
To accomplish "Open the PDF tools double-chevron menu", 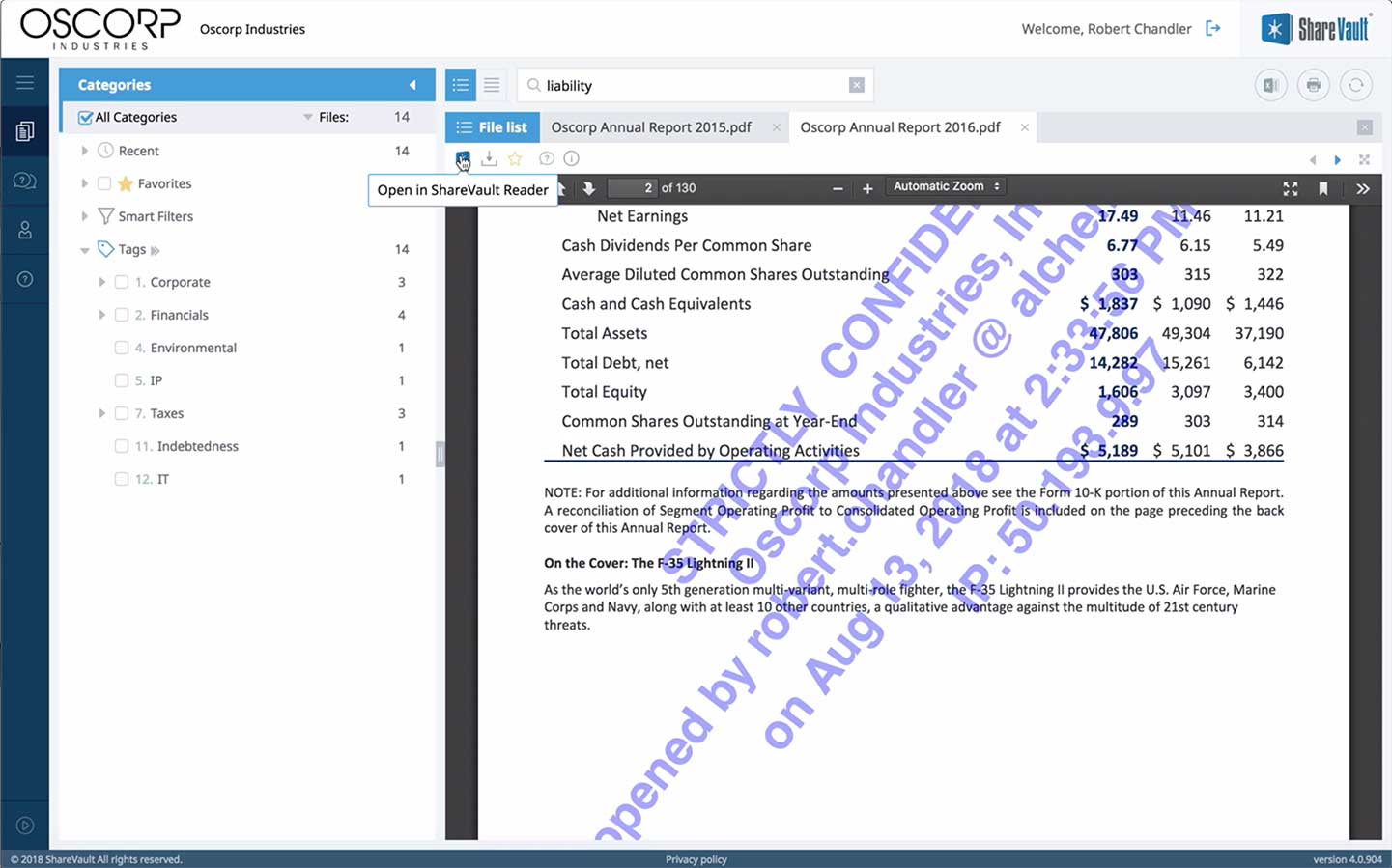I will click(x=1363, y=188).
